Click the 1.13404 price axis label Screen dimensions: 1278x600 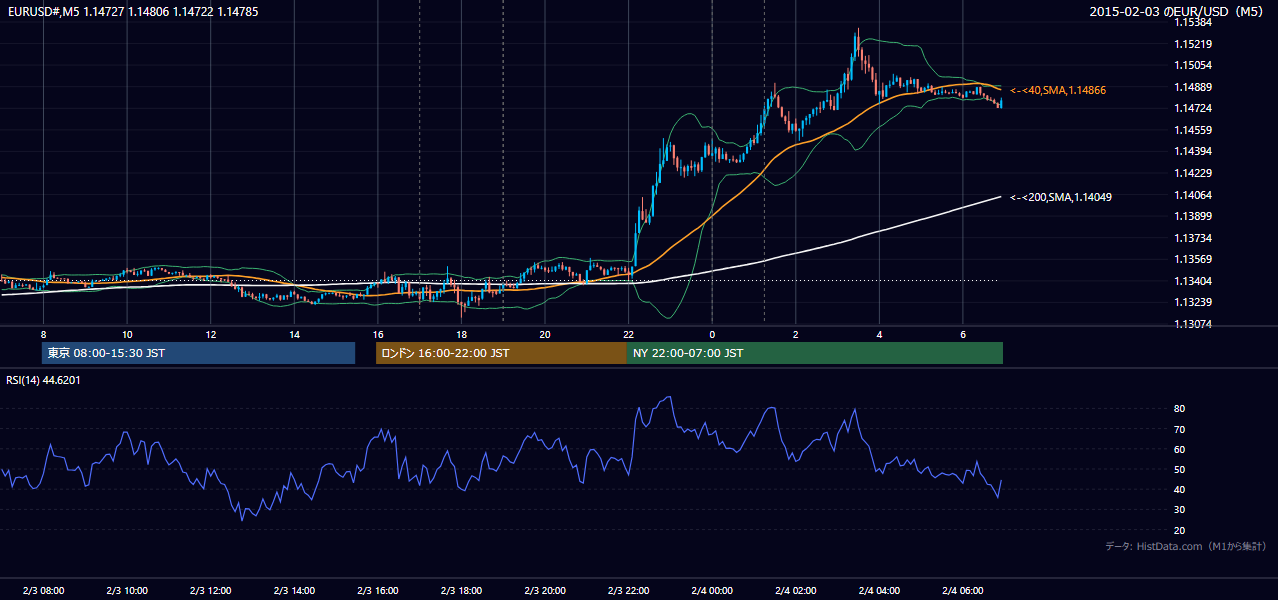1193,281
